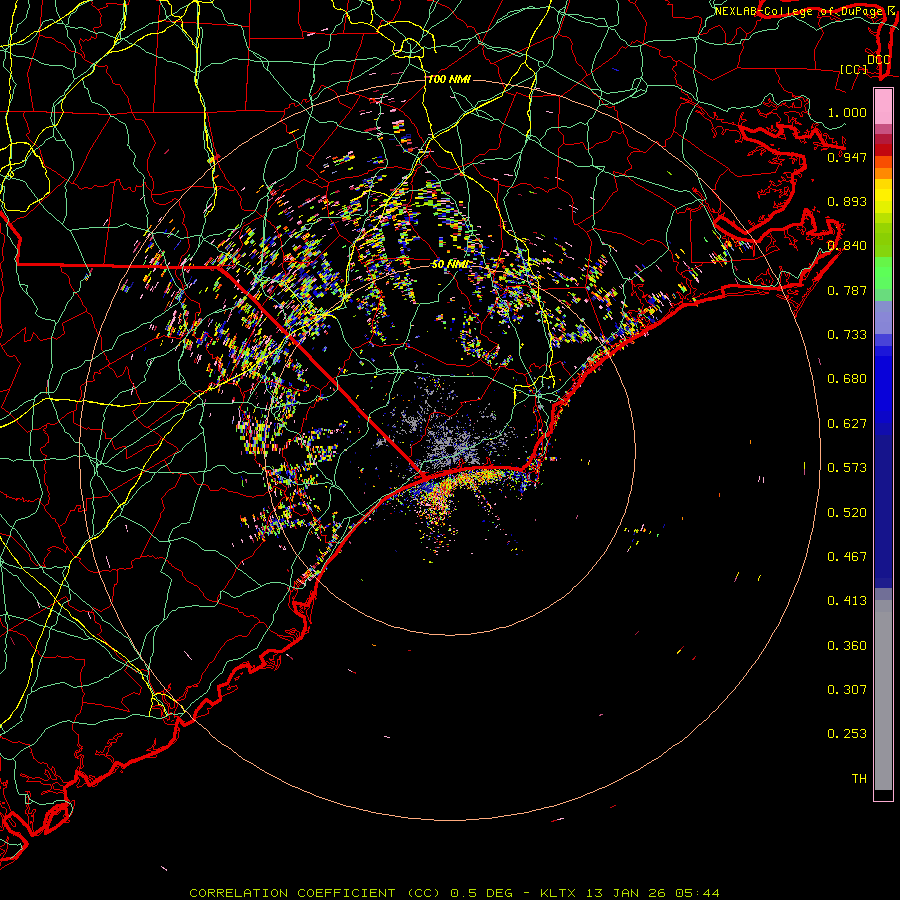
Task: Click the [CC] legend heading
Action: click(x=853, y=69)
